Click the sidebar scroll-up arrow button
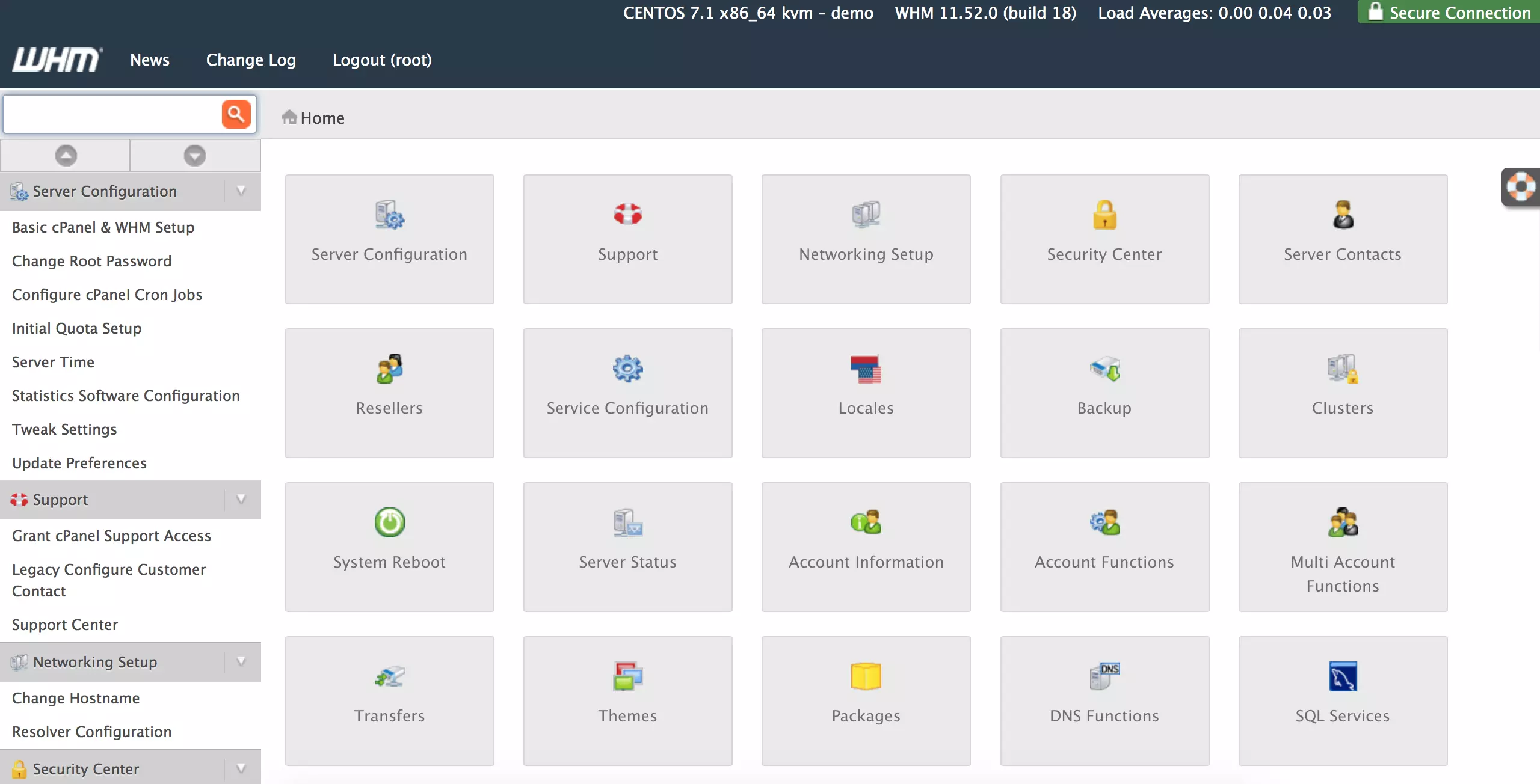This screenshot has width=1540, height=784. (x=66, y=156)
